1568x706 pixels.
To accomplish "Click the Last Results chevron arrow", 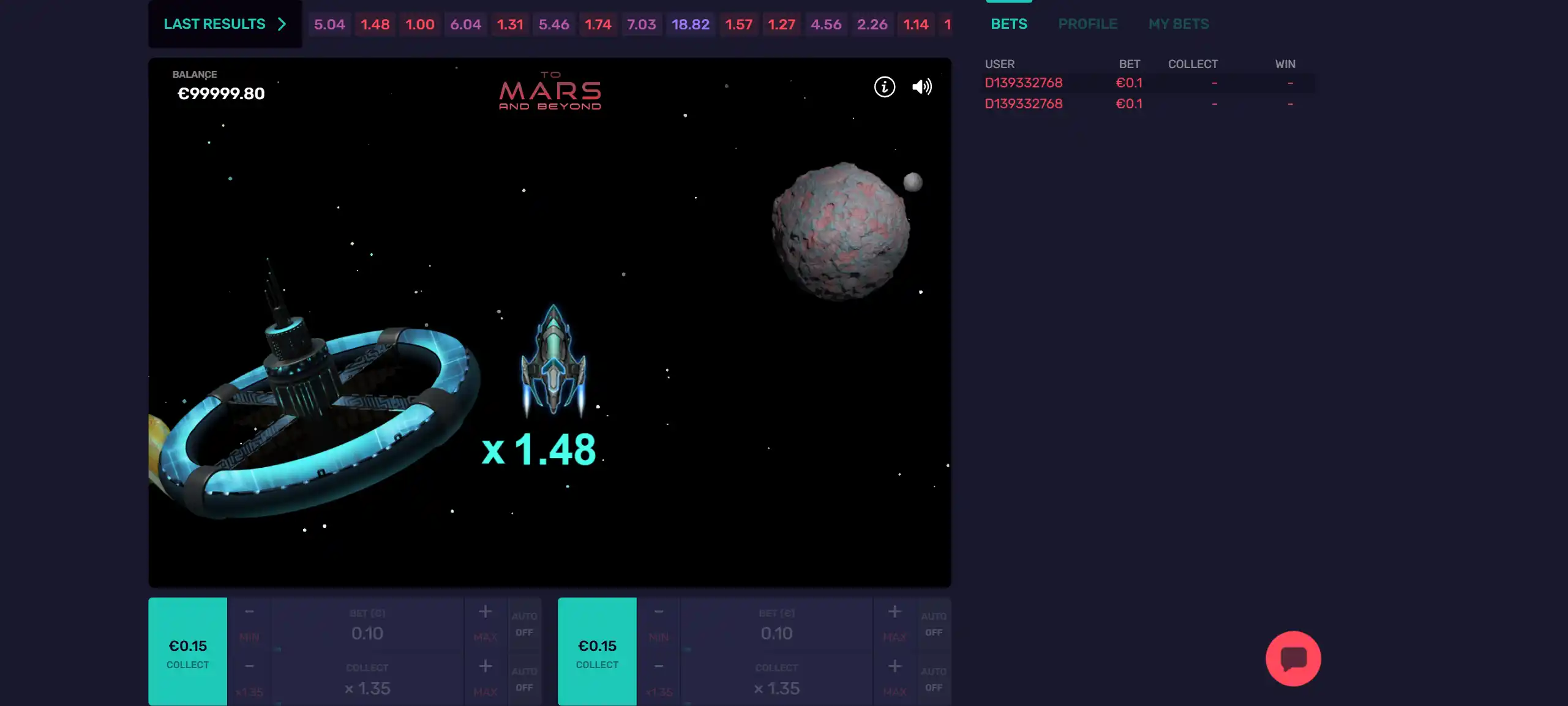I will [282, 24].
